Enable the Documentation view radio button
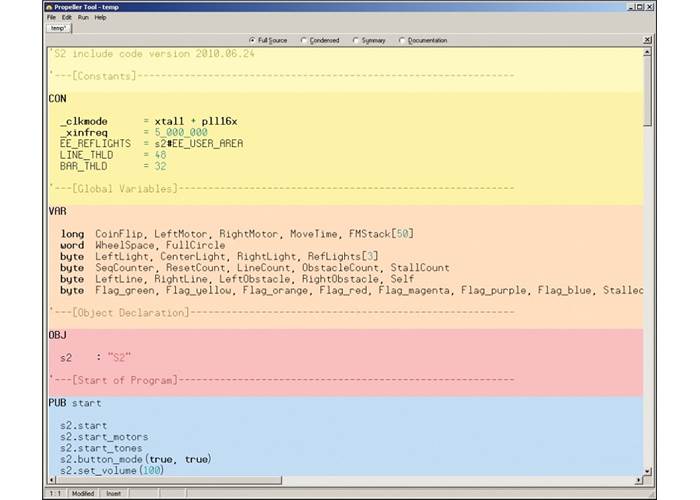Viewport: 700px width, 500px height. pyautogui.click(x=402, y=41)
